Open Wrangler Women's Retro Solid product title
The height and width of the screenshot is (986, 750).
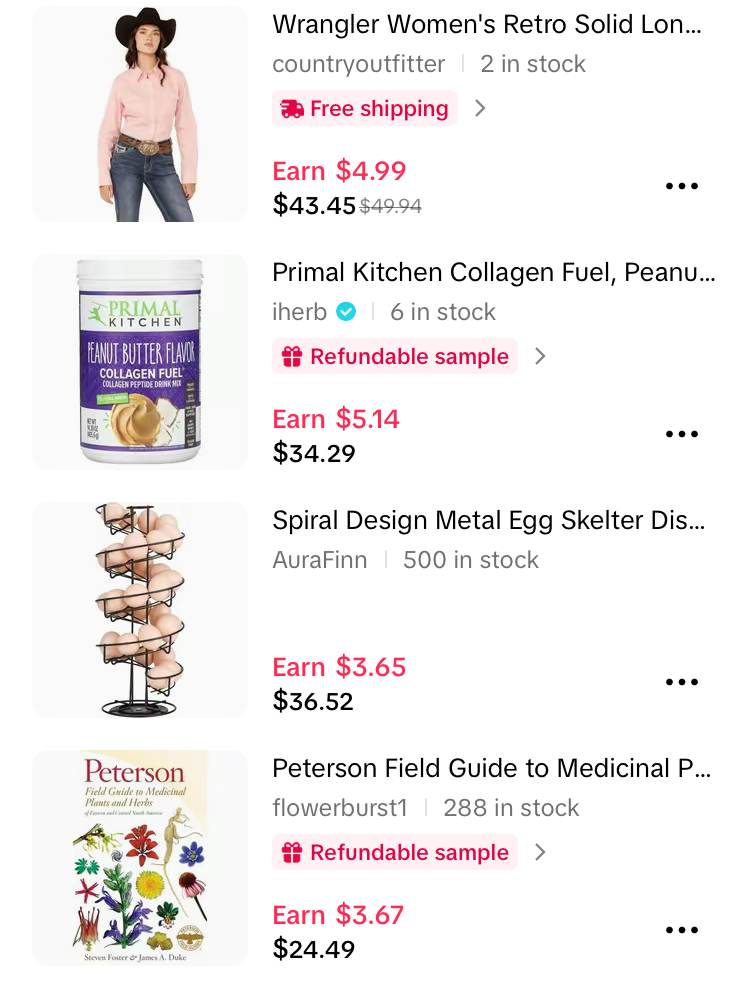pos(487,24)
